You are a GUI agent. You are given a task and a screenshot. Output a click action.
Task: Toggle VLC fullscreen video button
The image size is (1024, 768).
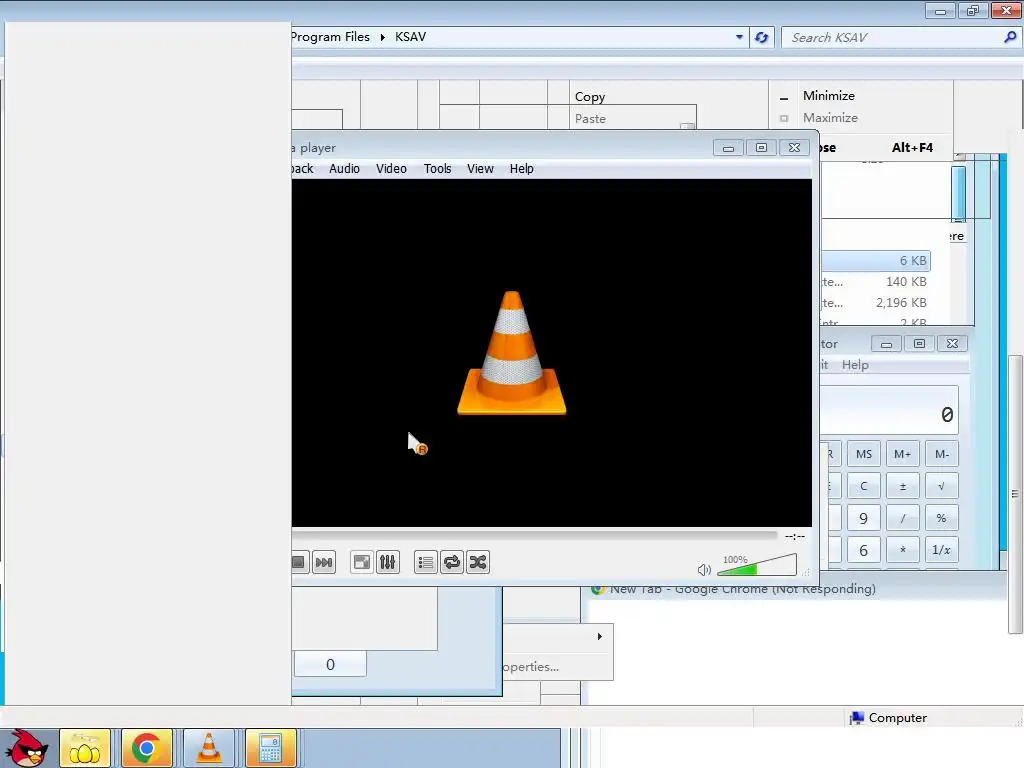tap(362, 562)
